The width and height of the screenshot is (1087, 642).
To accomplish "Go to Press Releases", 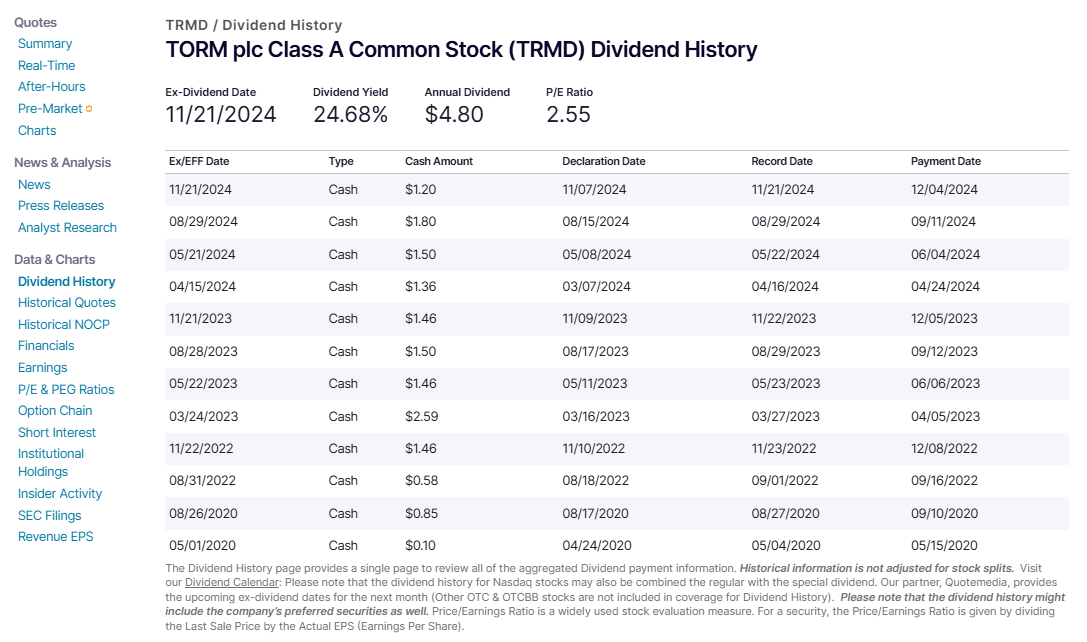I will [61, 205].
